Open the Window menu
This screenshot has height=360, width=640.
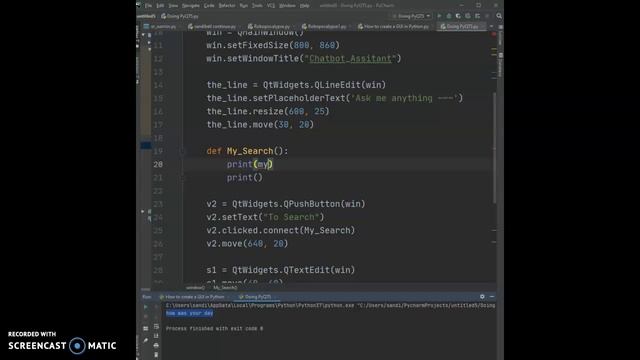pos(287,6)
